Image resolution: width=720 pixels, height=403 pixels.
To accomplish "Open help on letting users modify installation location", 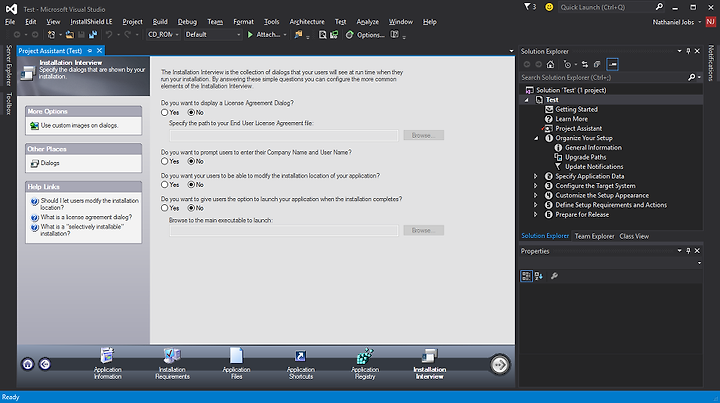I will pos(89,204).
